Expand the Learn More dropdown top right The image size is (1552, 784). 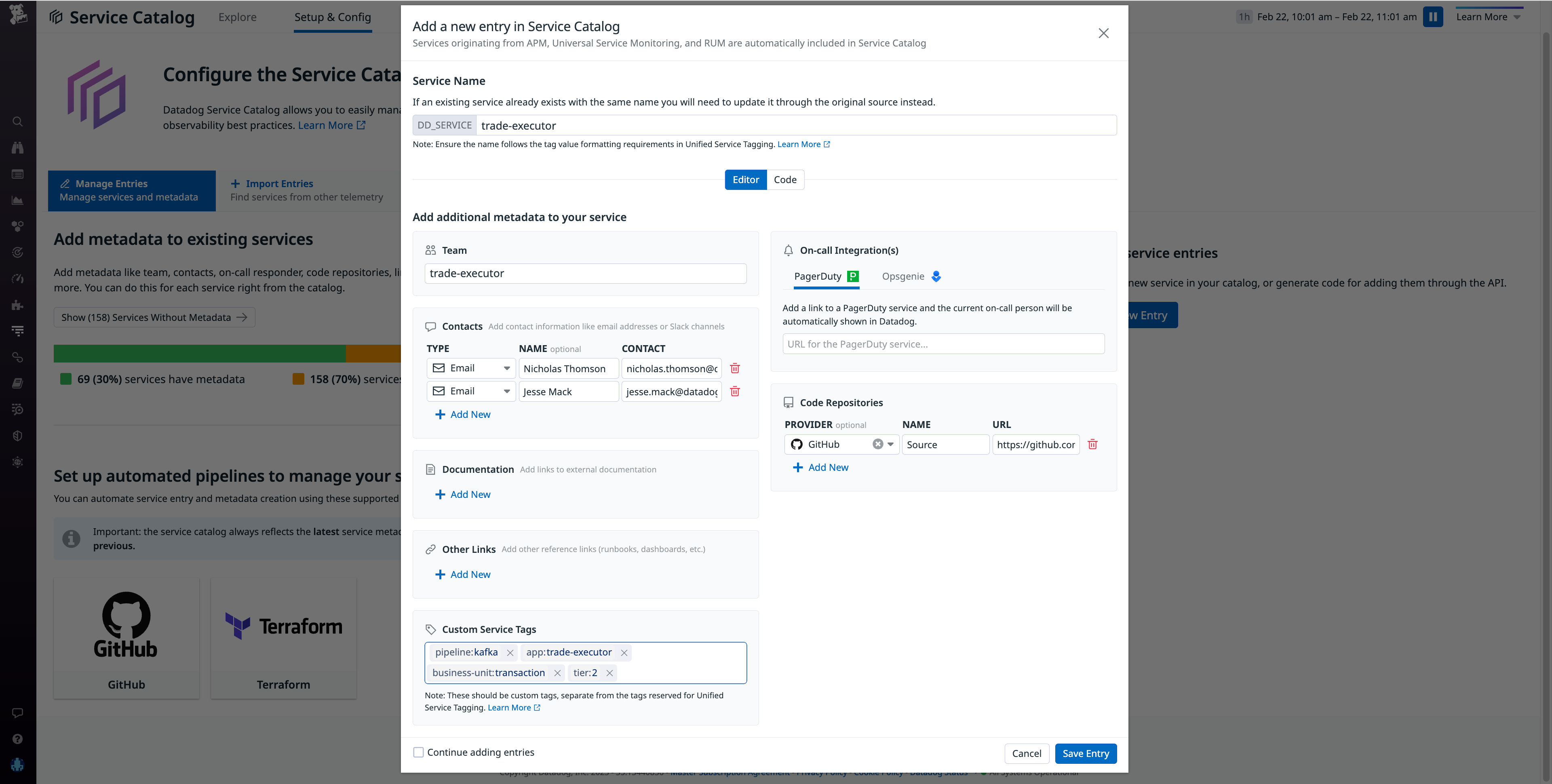(x=1488, y=16)
